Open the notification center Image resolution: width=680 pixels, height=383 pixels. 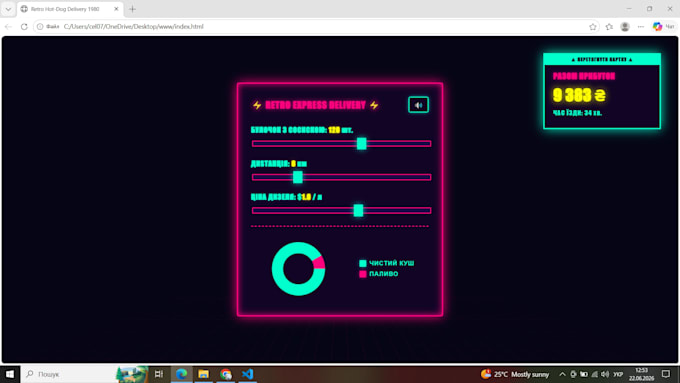pos(666,374)
